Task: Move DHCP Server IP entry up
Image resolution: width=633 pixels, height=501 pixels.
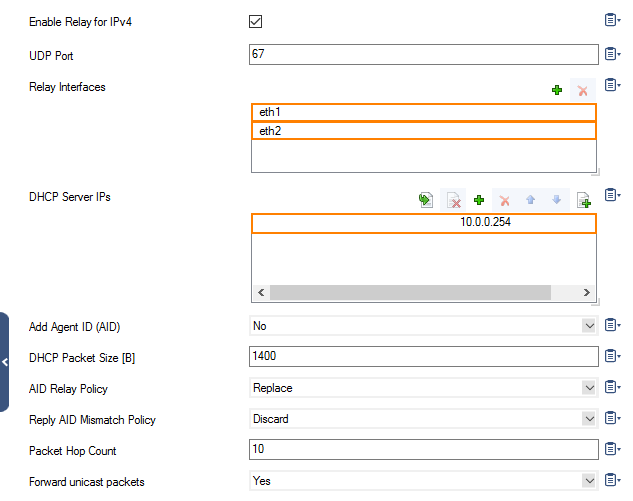Action: [531, 200]
